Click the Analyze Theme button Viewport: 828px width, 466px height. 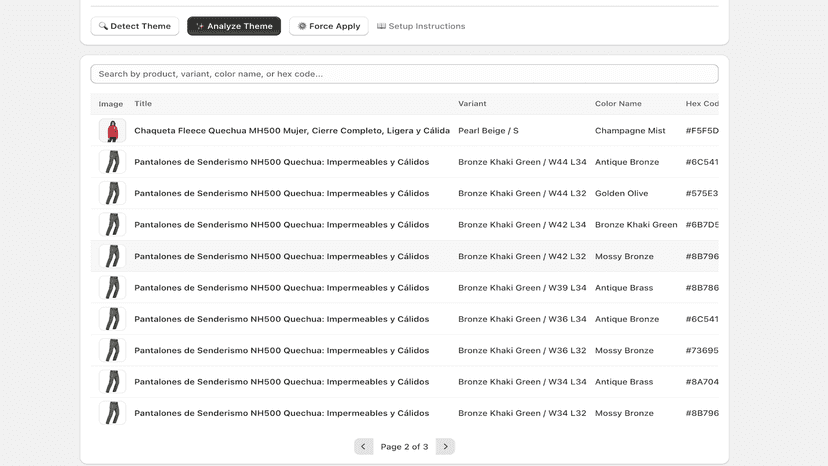(234, 26)
